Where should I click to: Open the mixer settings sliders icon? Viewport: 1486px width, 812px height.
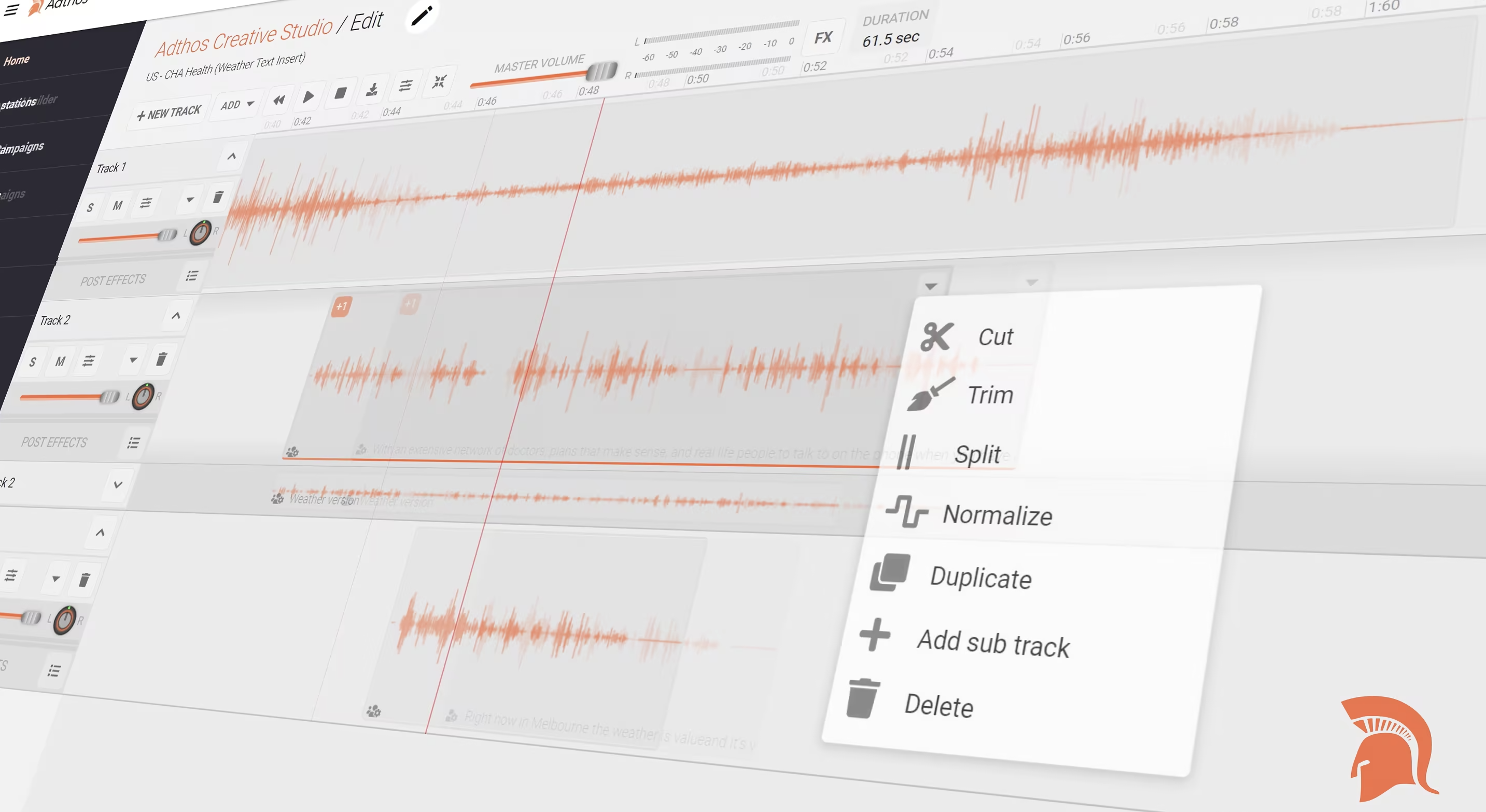[405, 86]
